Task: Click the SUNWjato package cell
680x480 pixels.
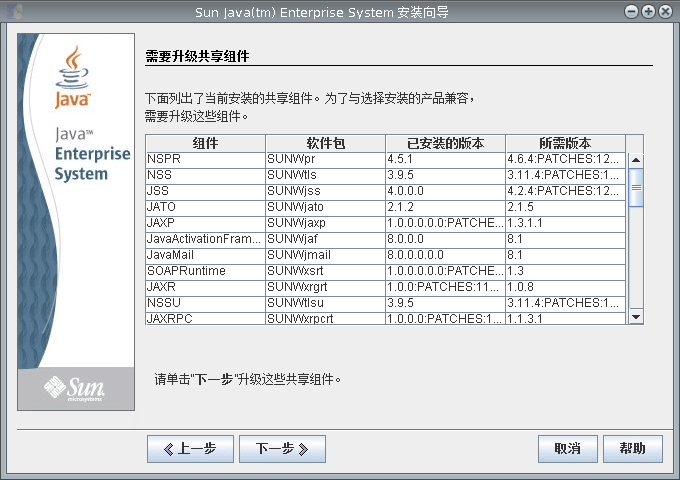Action: pos(326,207)
